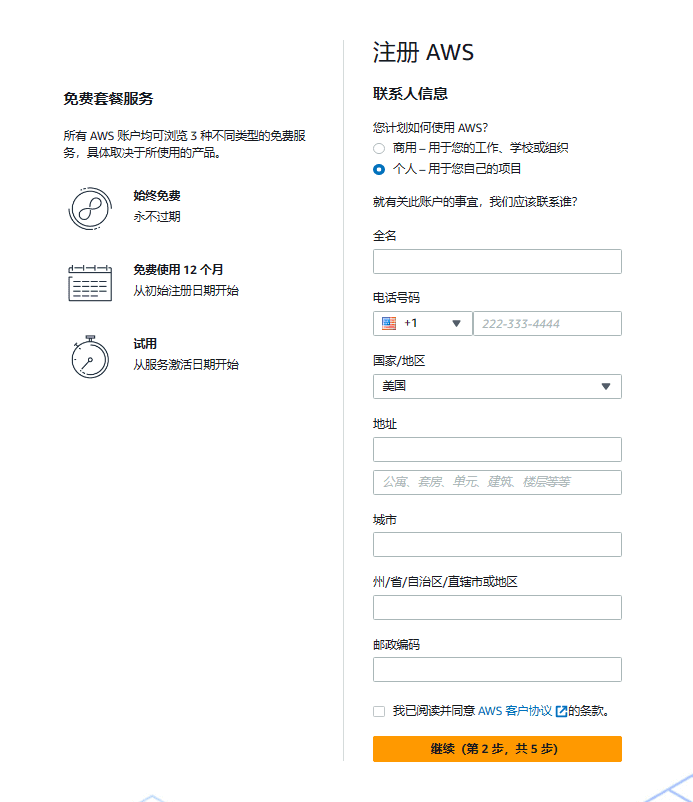The height and width of the screenshot is (802, 693).
Task: Click the 您计划如何使用 AWS? question text
Action: click(431, 127)
